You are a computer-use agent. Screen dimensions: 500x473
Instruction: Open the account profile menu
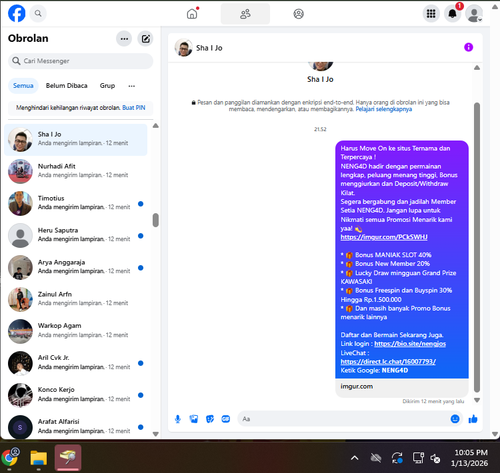pos(474,14)
